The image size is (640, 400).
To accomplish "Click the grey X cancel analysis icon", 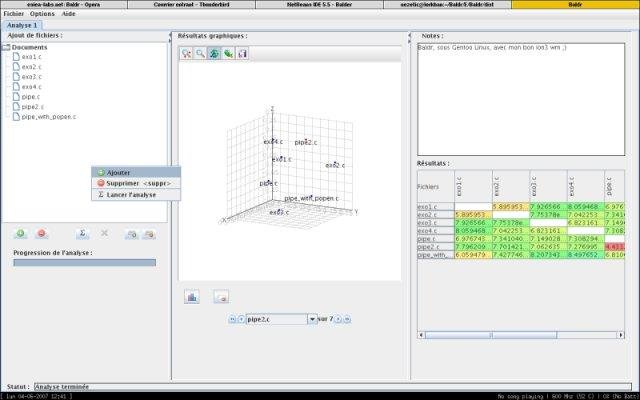I will click(x=104, y=233).
